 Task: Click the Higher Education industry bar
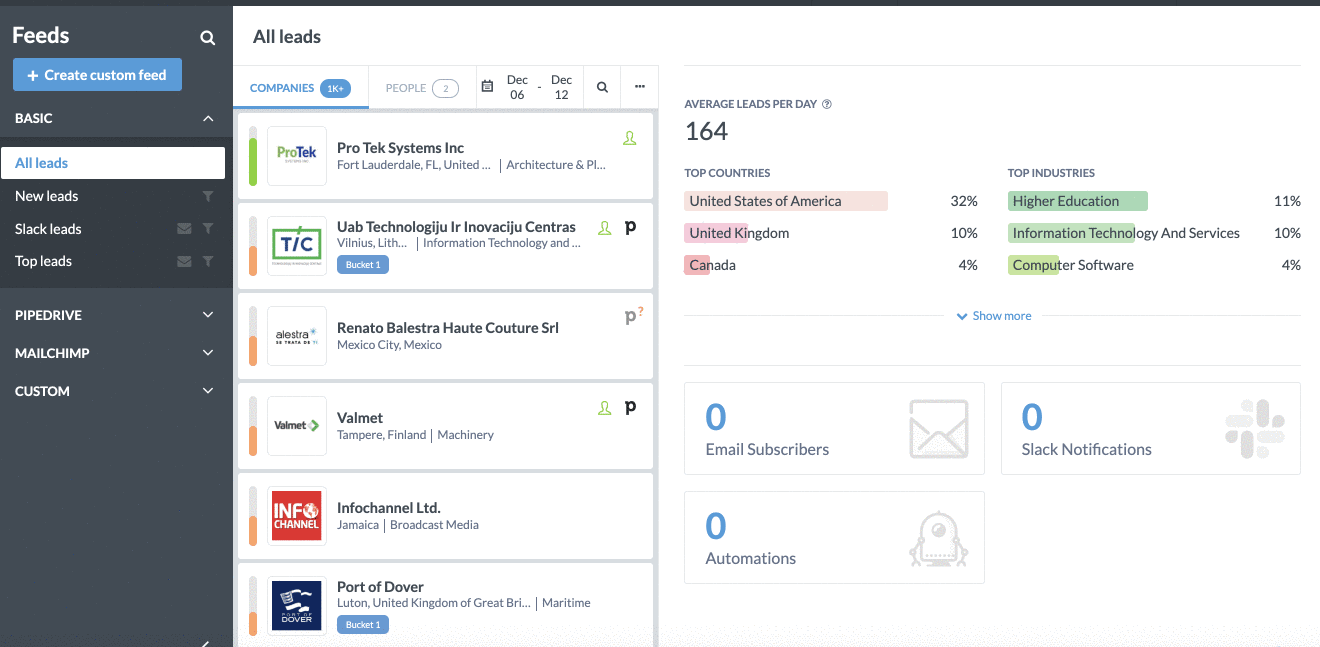point(1078,201)
